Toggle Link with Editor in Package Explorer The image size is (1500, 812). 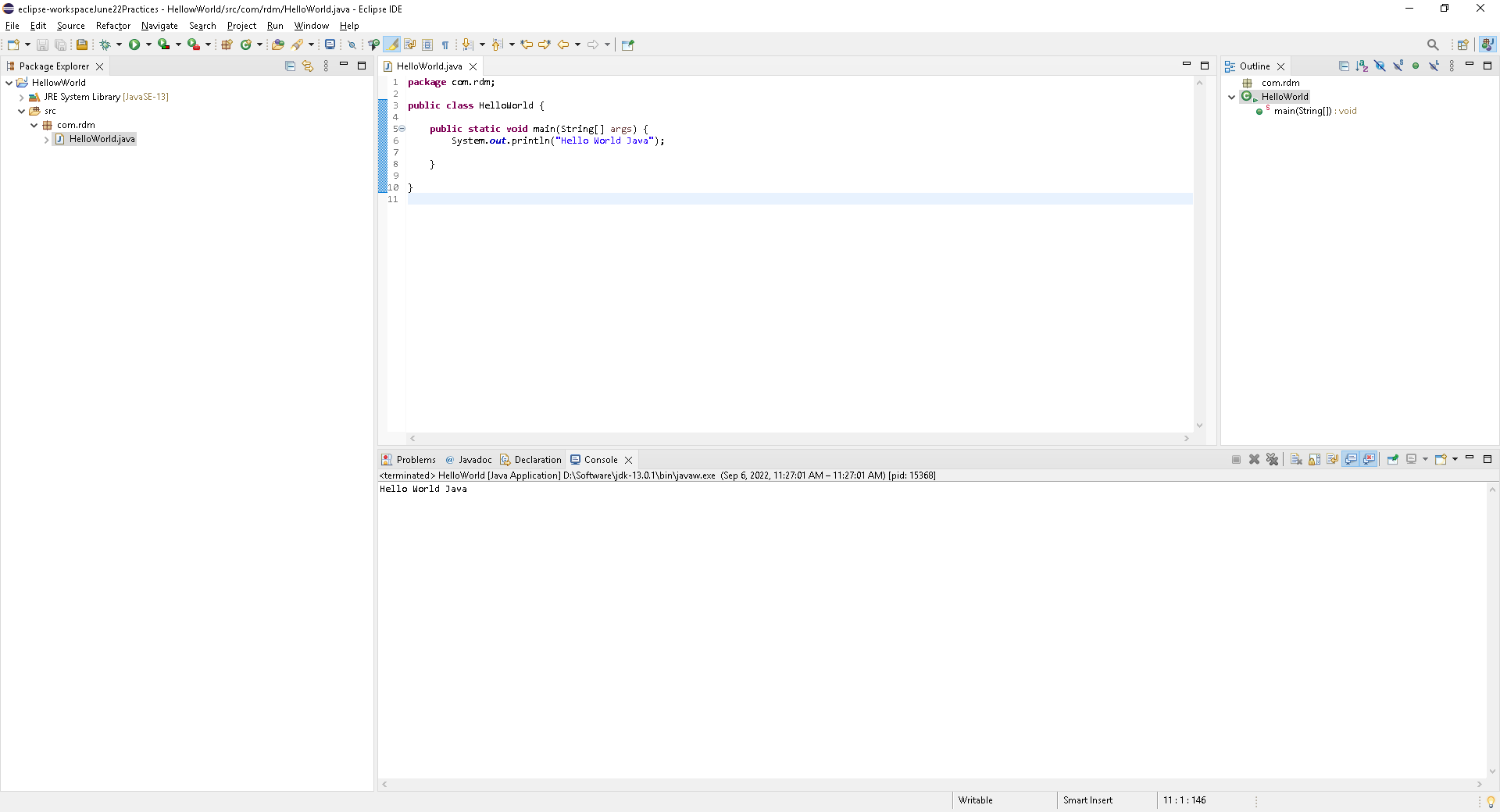click(x=308, y=66)
